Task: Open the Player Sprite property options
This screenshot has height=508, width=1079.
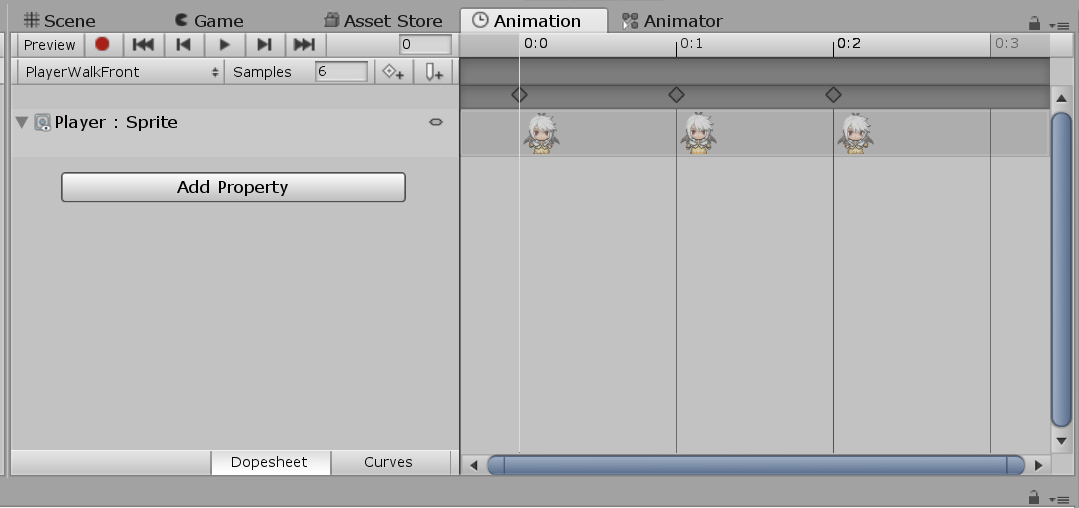Action: [x=435, y=122]
